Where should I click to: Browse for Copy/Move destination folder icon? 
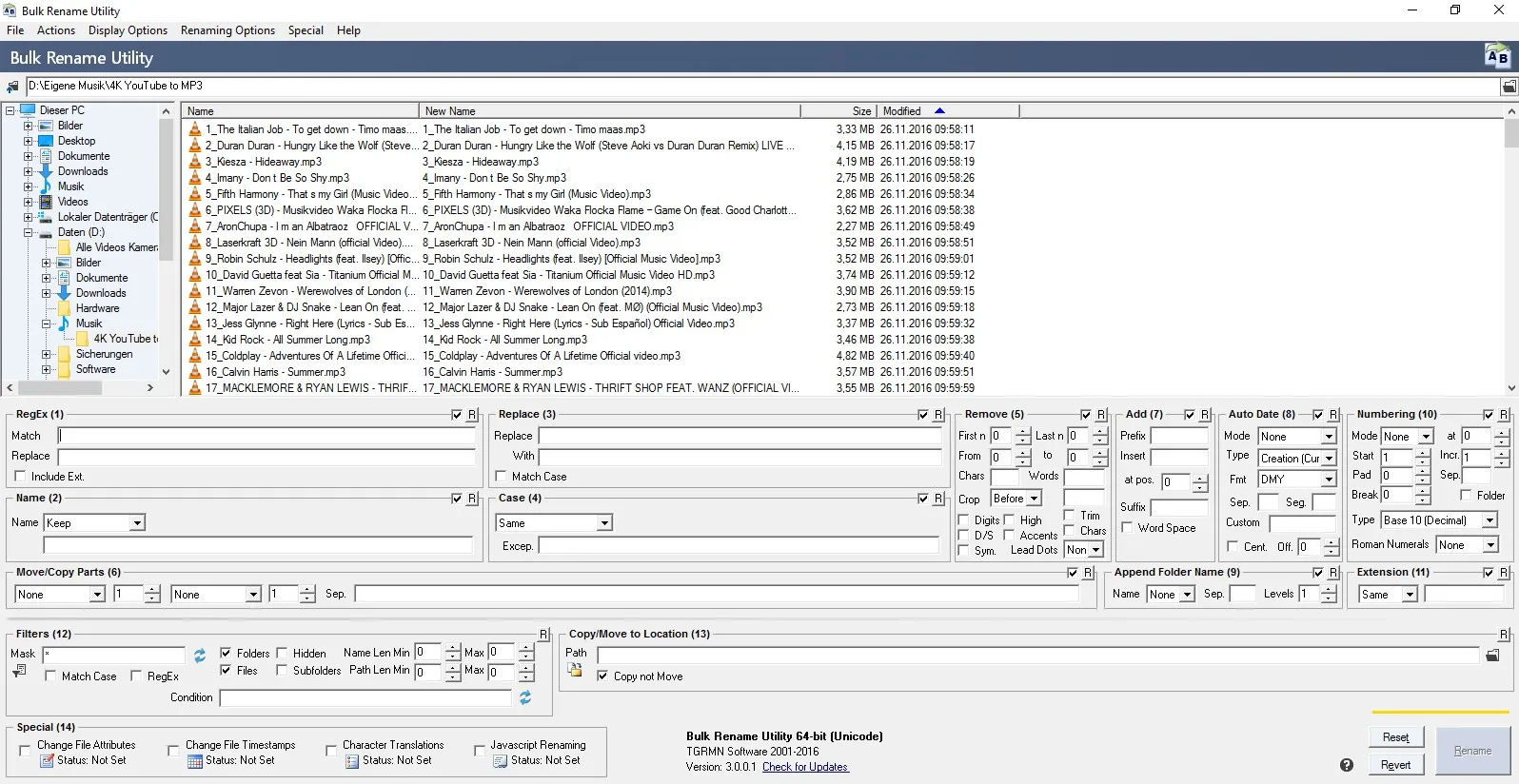(1492, 655)
